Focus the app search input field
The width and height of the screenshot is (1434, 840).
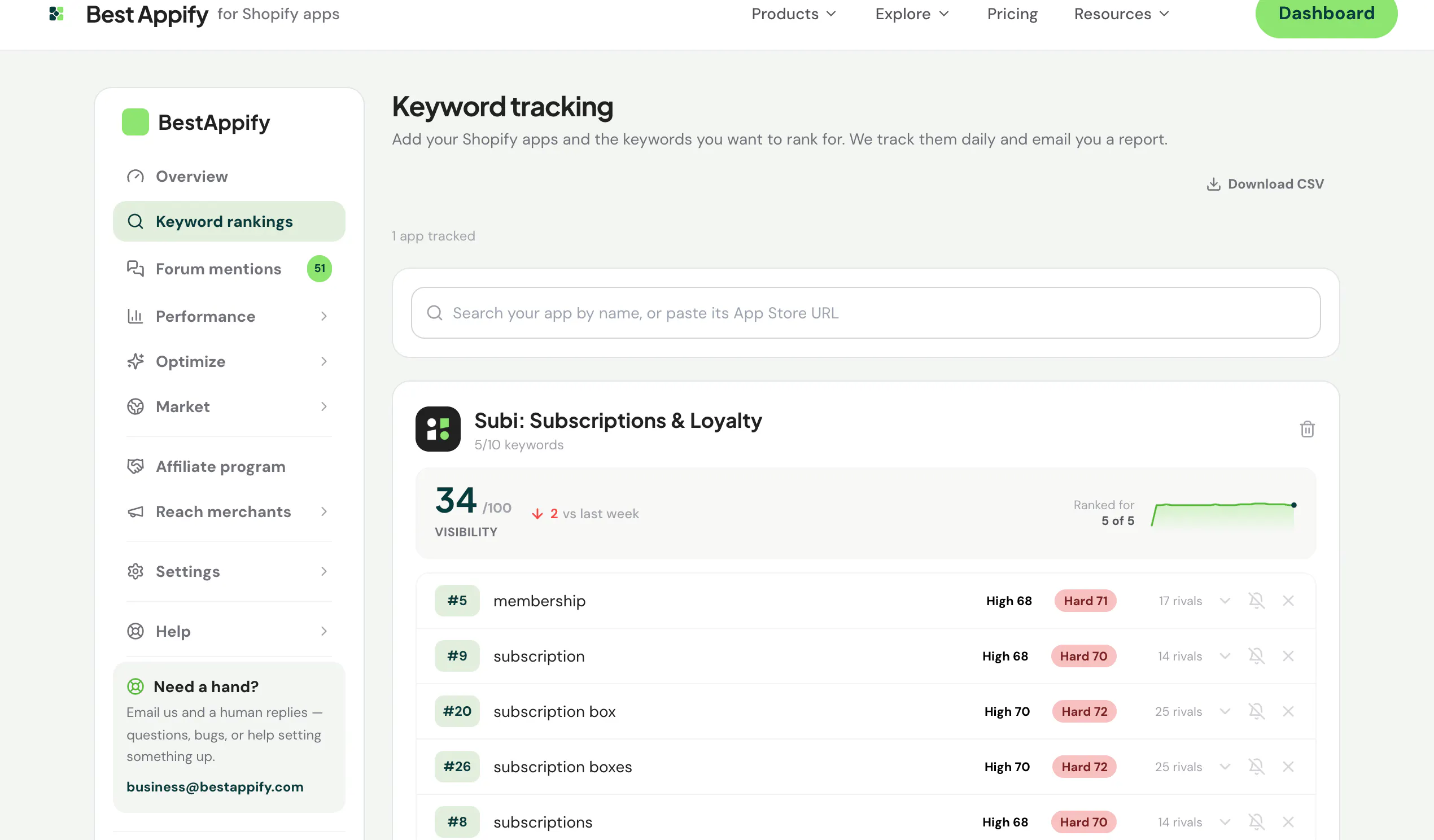click(865, 313)
